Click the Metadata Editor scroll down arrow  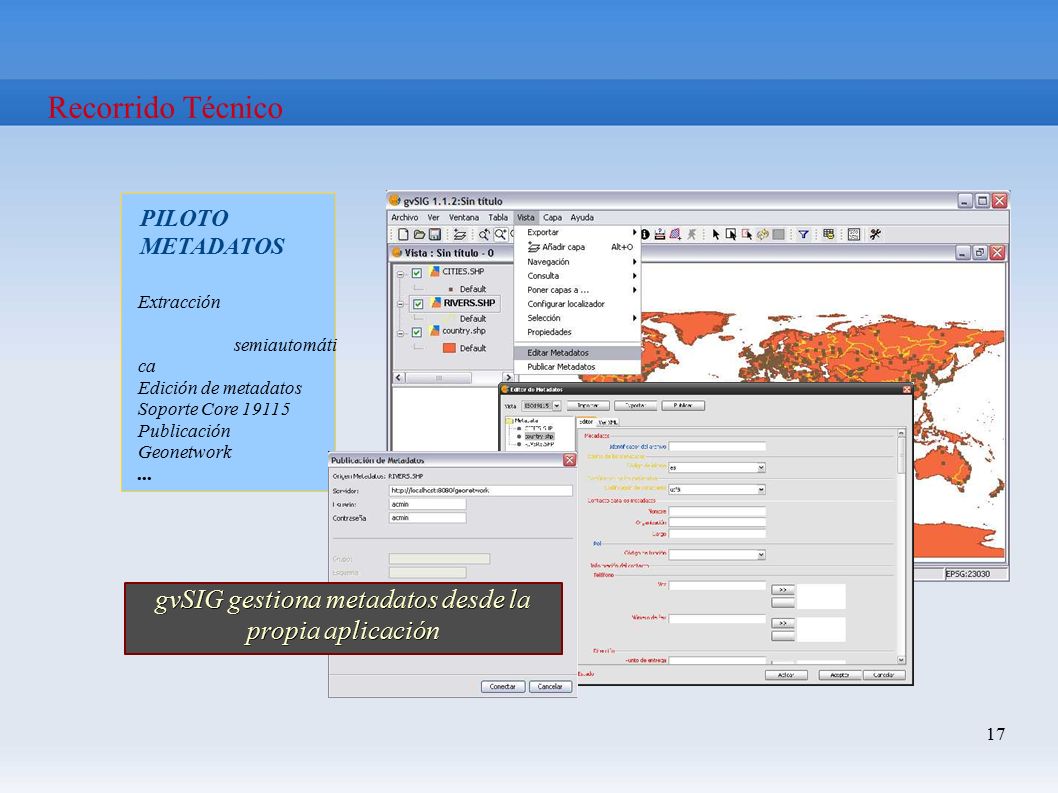901,659
